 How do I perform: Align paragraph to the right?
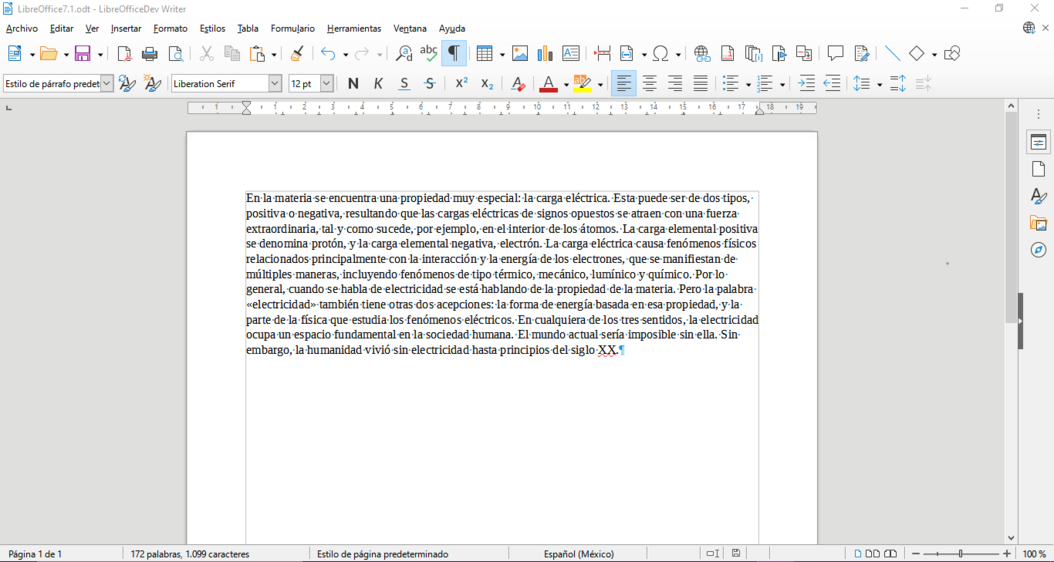point(675,84)
